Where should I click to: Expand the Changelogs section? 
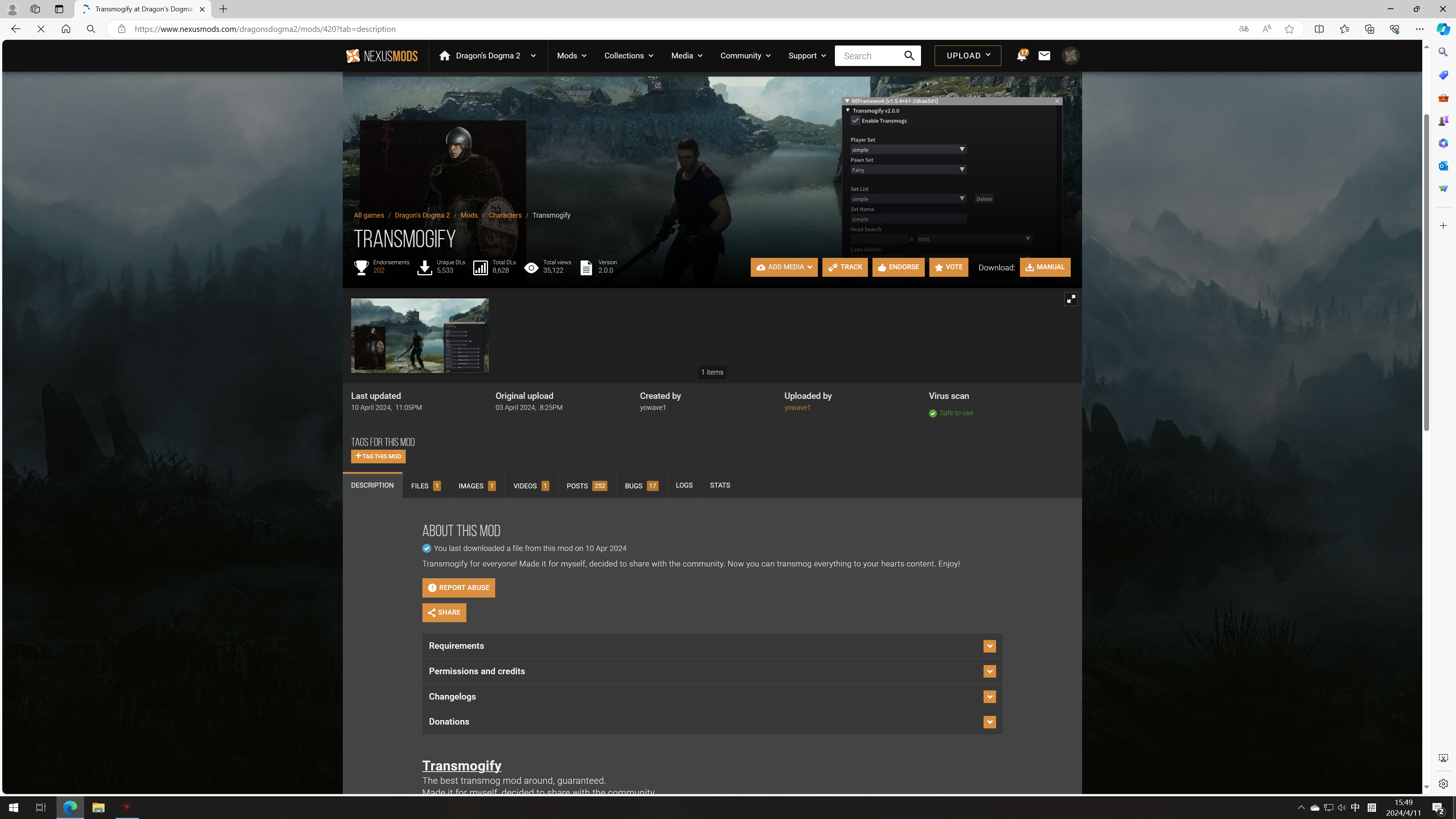pyautogui.click(x=712, y=697)
